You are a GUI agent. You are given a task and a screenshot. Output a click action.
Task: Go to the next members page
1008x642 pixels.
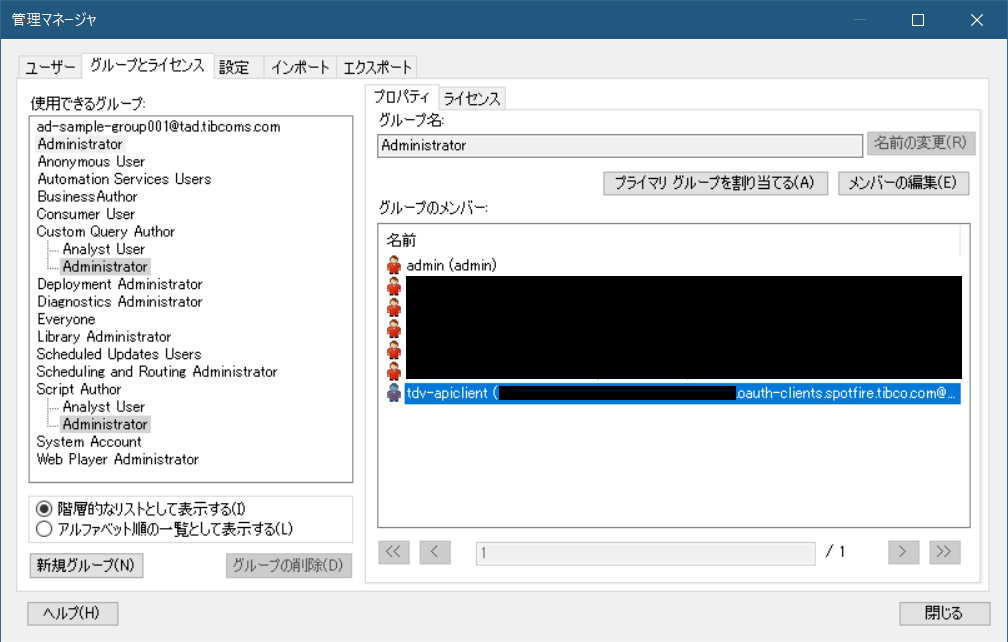click(x=903, y=552)
